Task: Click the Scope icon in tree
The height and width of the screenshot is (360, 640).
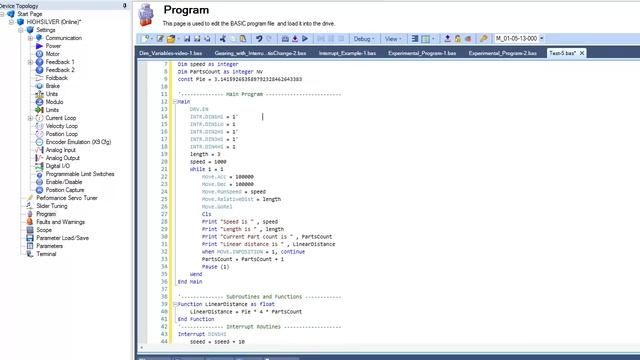Action: click(30, 230)
